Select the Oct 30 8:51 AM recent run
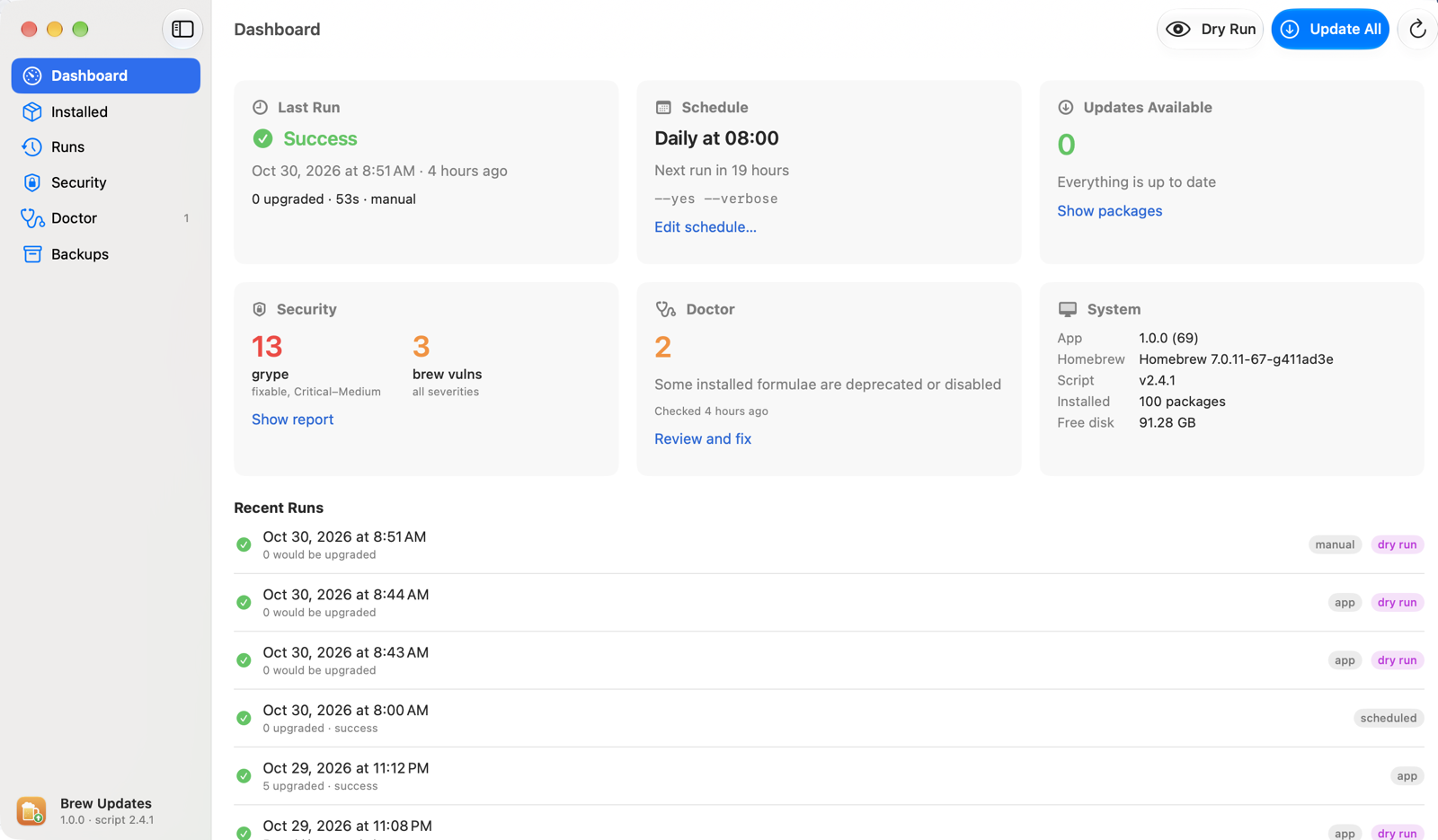The width and height of the screenshot is (1438, 840). click(x=829, y=544)
